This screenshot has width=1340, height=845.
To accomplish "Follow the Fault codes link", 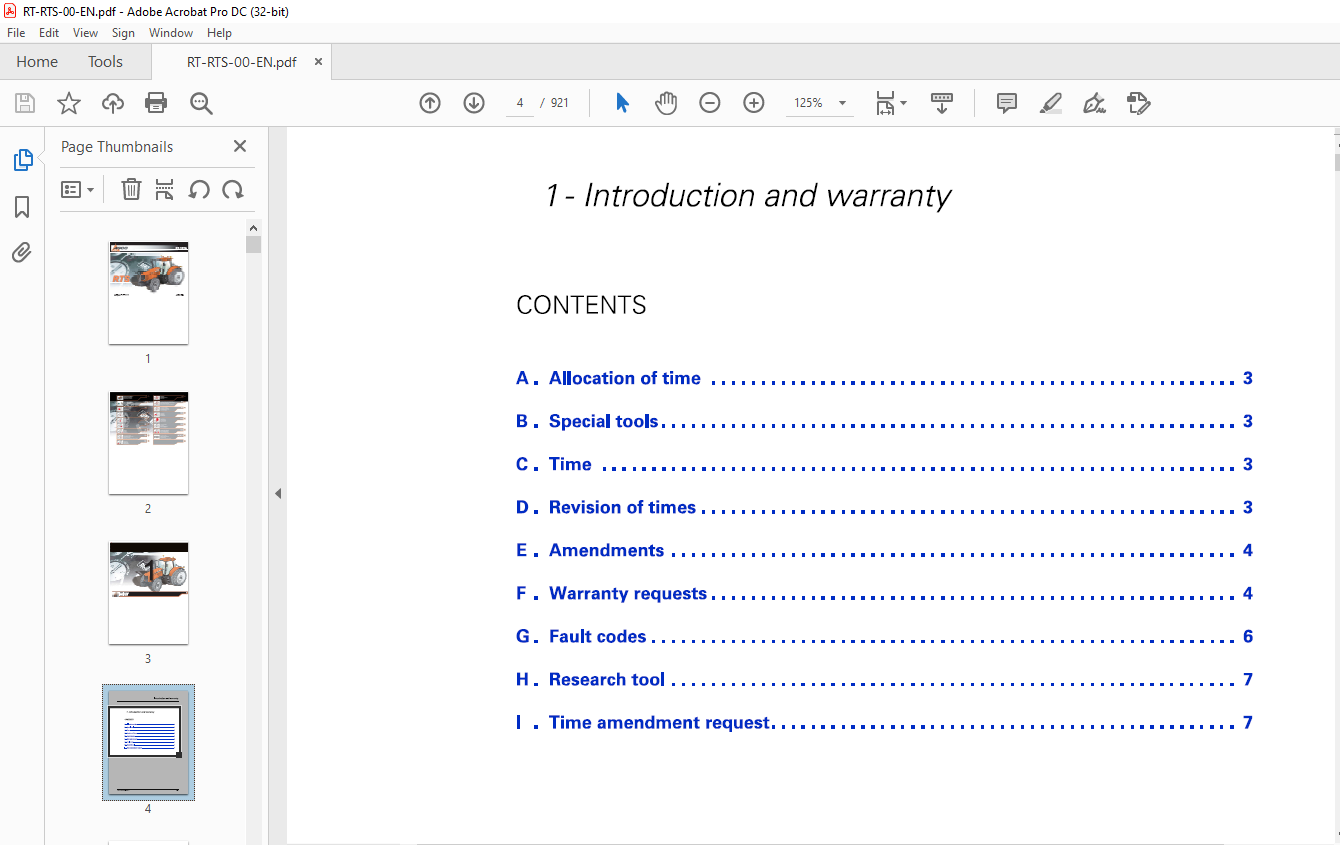I will (884, 636).
